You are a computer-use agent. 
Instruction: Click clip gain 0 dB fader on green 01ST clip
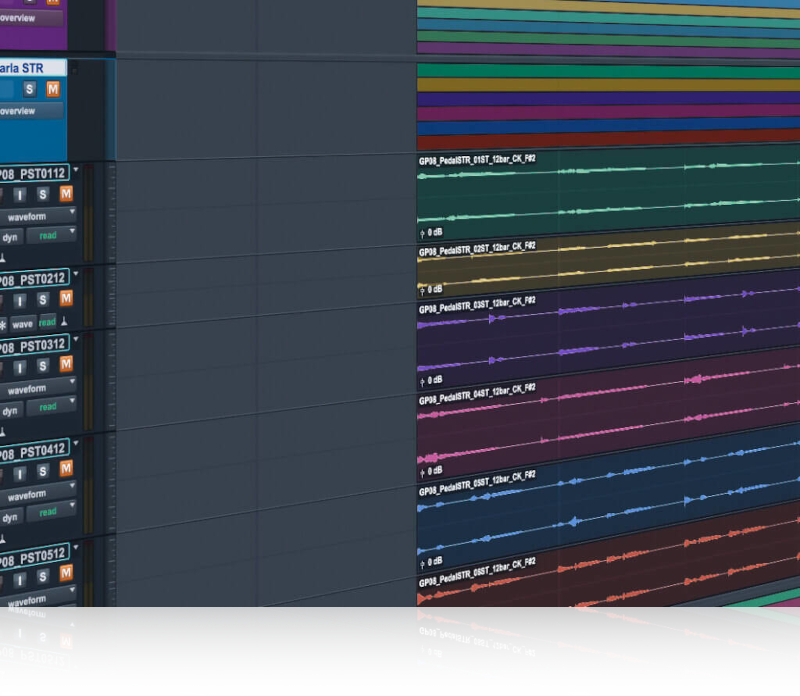click(431, 233)
